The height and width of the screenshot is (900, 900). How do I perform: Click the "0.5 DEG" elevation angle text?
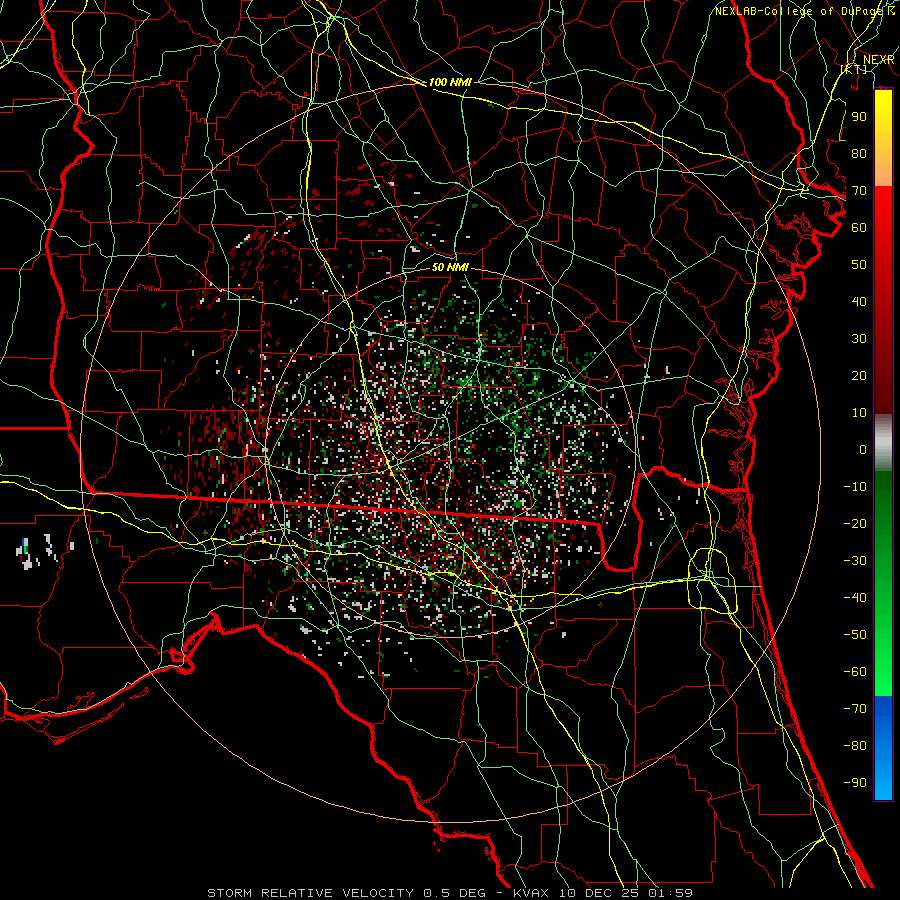(455, 893)
